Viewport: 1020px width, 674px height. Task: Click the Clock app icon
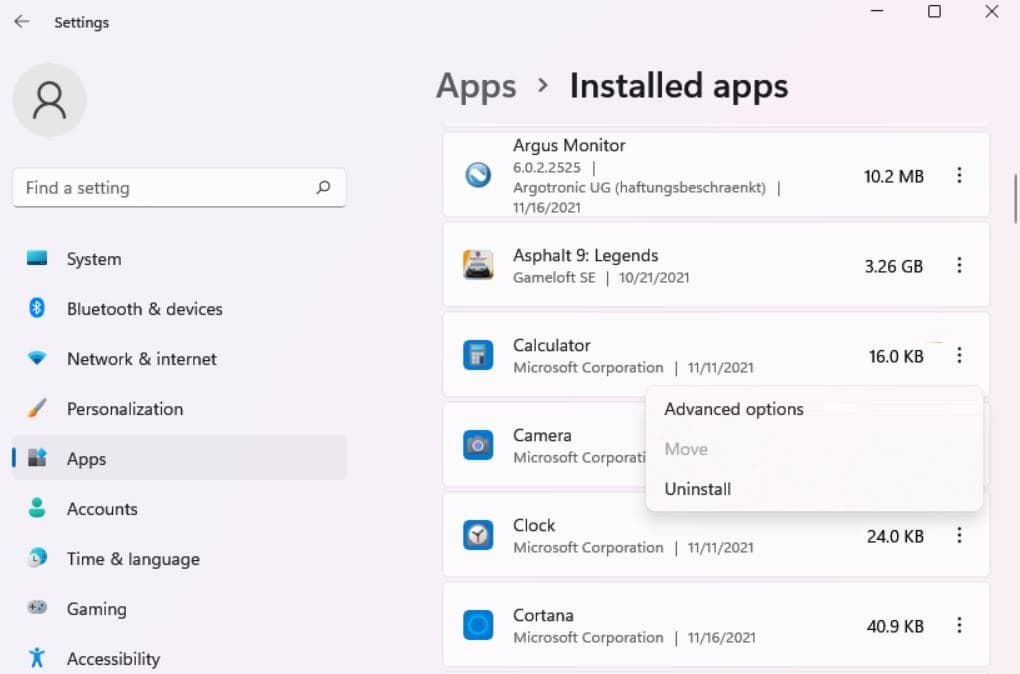click(478, 536)
